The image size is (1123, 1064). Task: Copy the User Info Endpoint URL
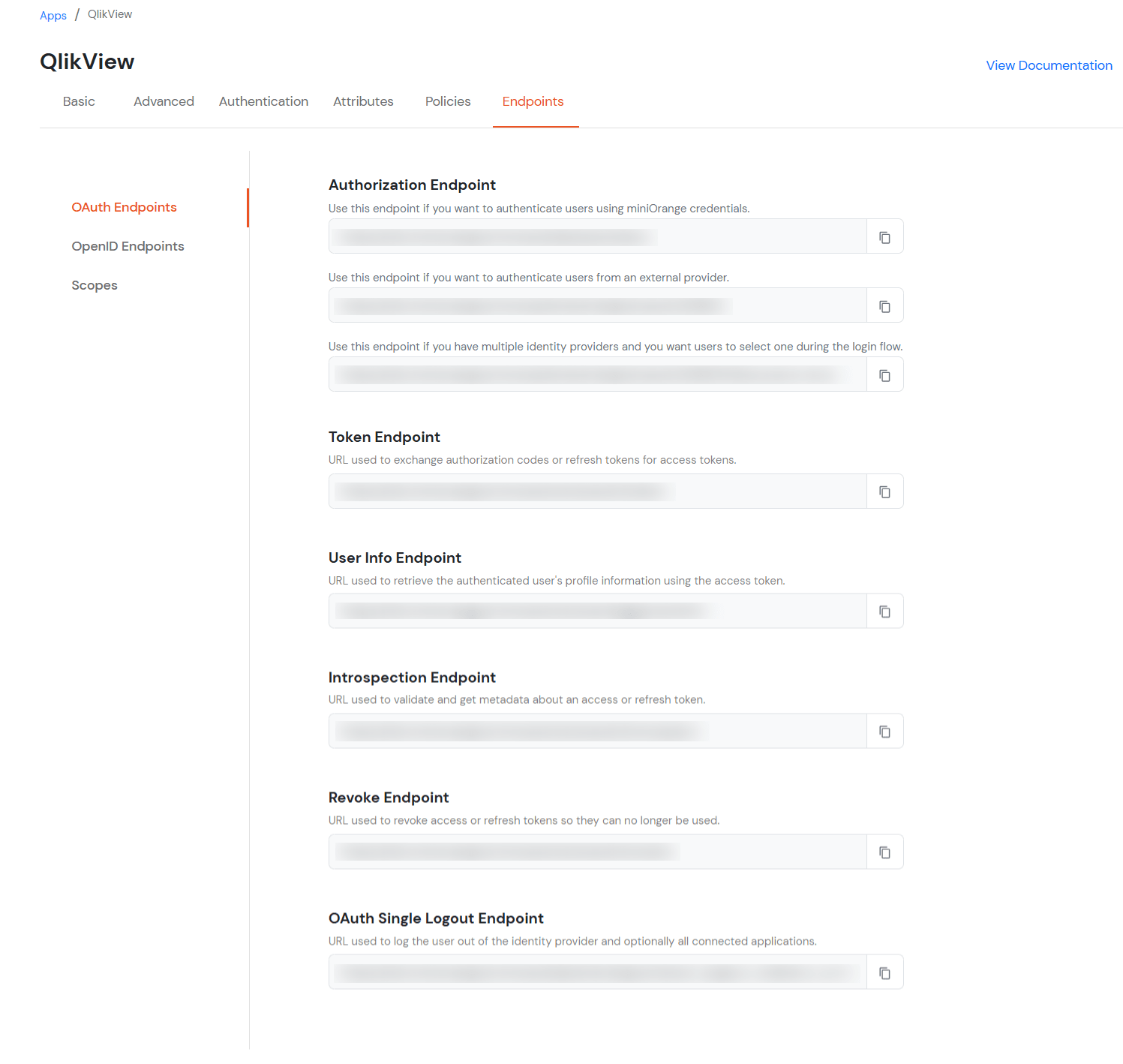tap(884, 612)
